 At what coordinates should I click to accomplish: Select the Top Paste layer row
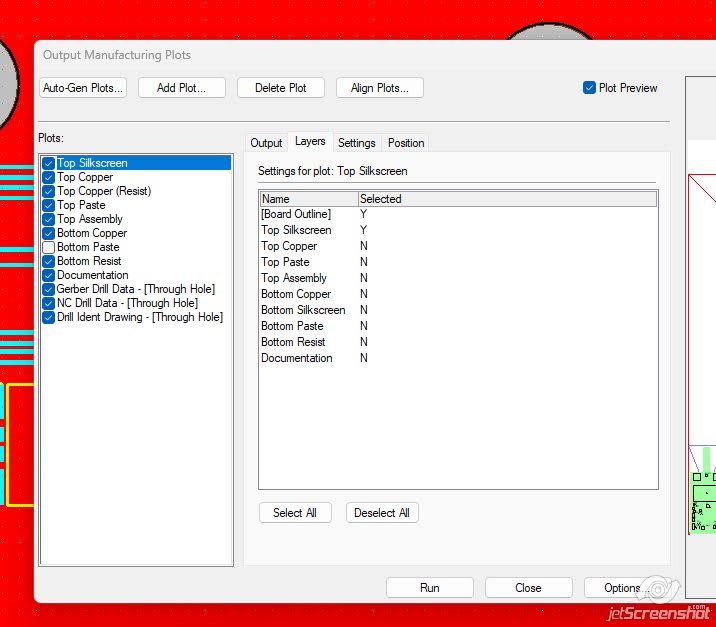coord(458,262)
